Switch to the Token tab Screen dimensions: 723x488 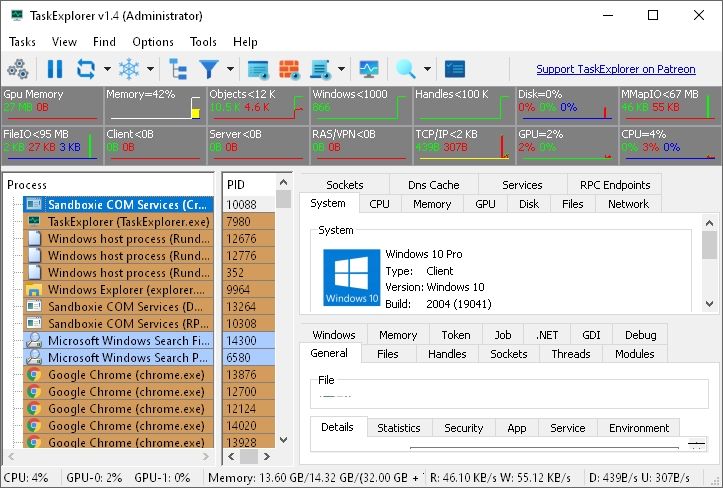pos(456,335)
